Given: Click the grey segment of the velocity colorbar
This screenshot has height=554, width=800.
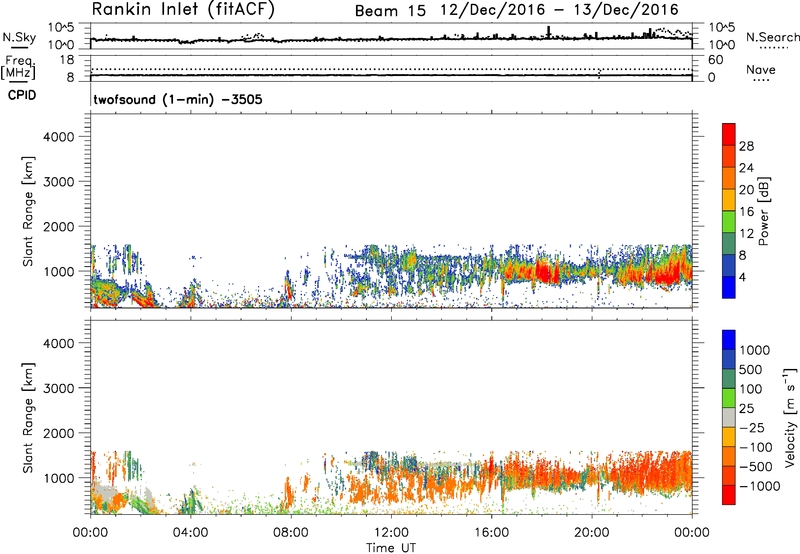Looking at the screenshot, I should [729, 418].
